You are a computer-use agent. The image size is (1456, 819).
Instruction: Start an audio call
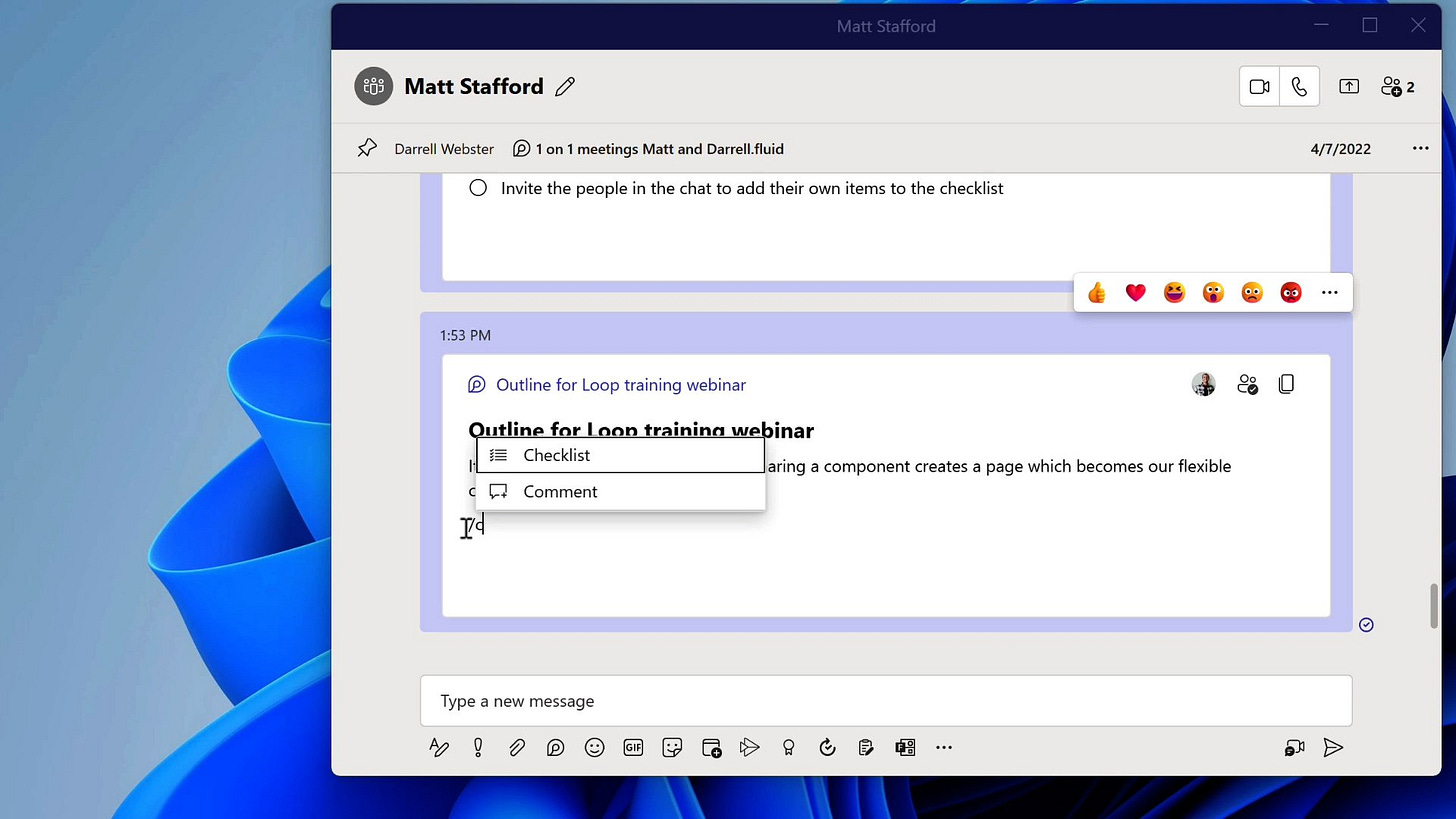(x=1299, y=87)
